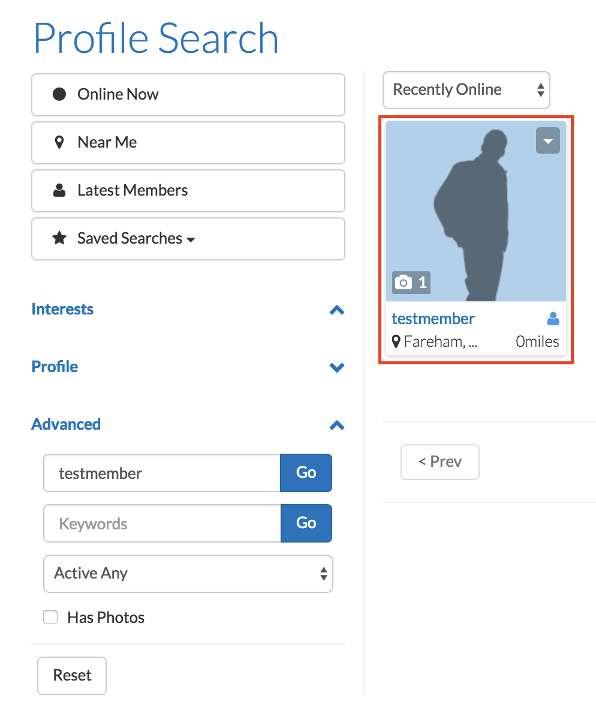Collapse the Advanced section chevron
This screenshot has height=719, width=596.
point(337,425)
